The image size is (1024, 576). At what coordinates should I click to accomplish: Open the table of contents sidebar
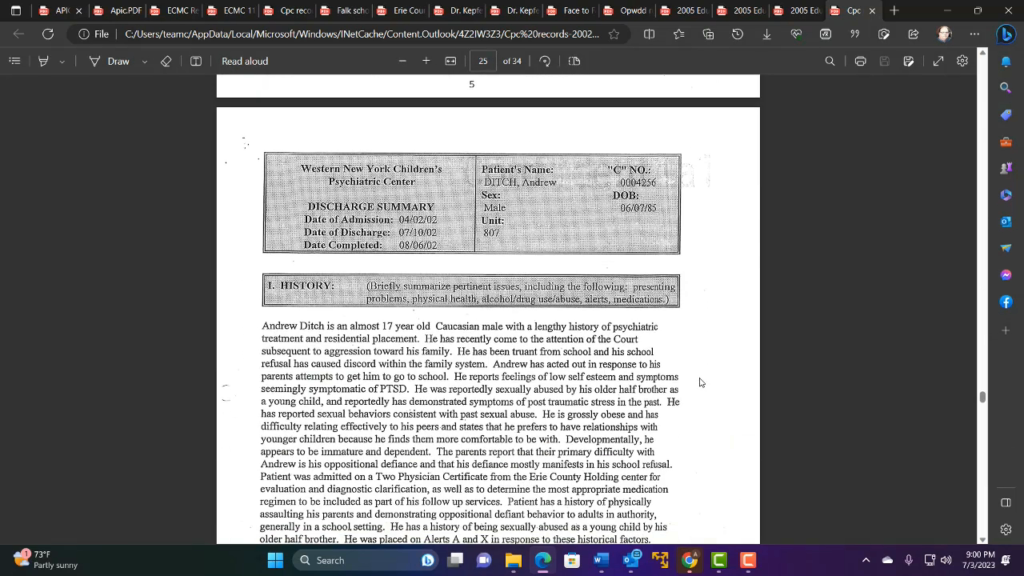[x=14, y=61]
